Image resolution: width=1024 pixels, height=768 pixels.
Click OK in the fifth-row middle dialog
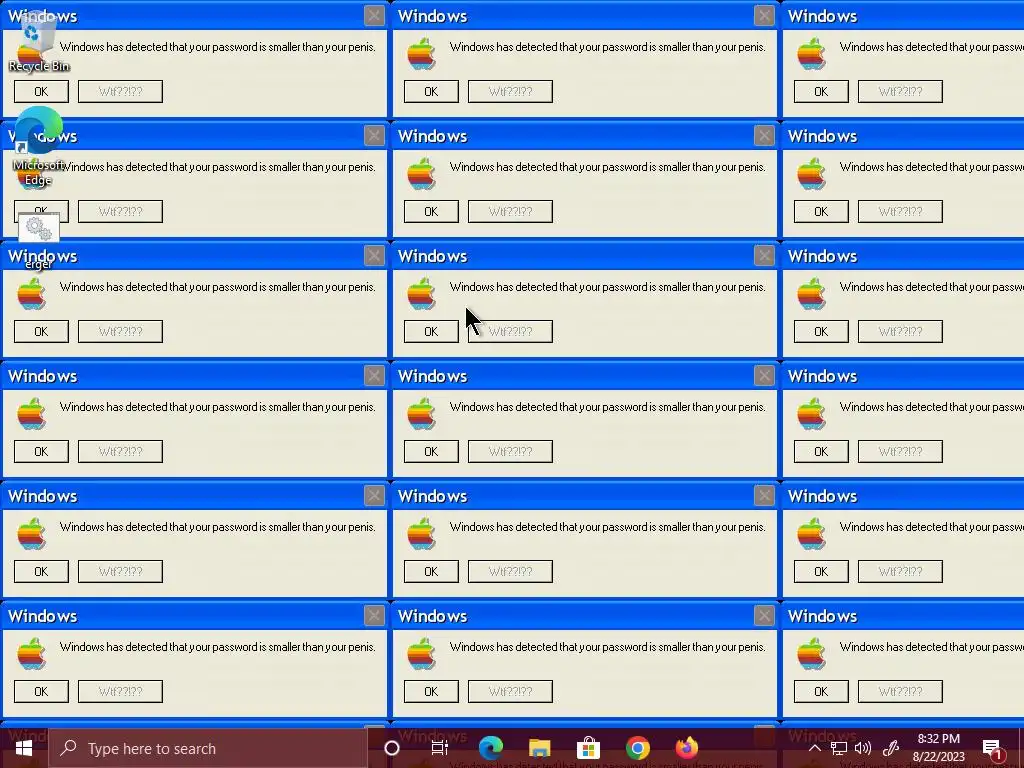tap(431, 572)
